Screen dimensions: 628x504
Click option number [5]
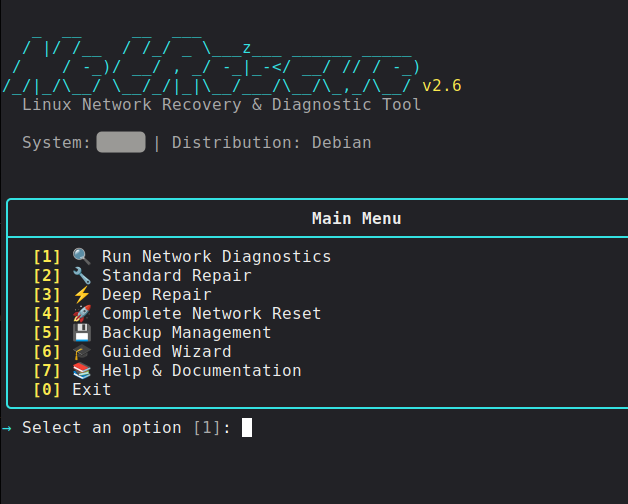(47, 333)
